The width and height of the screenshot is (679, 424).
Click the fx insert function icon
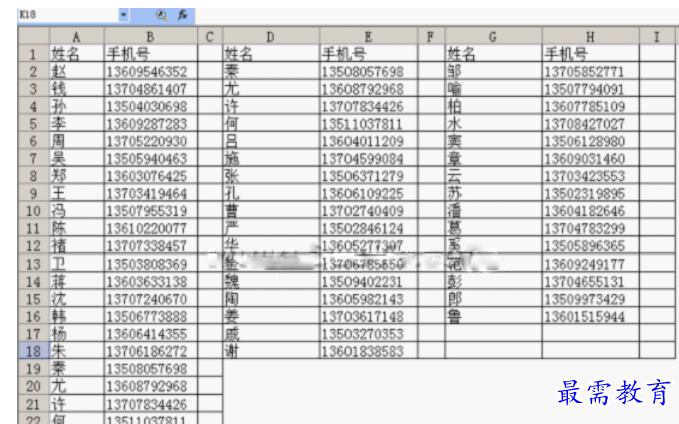pyautogui.click(x=183, y=15)
